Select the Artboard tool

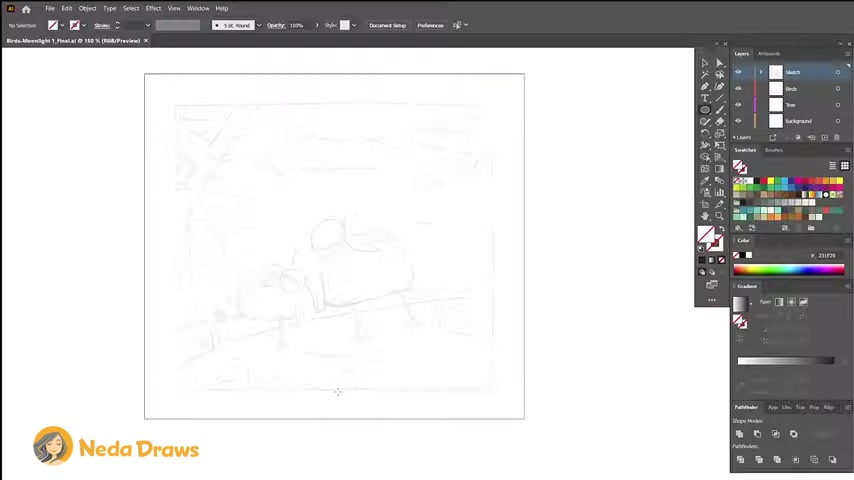(x=705, y=204)
